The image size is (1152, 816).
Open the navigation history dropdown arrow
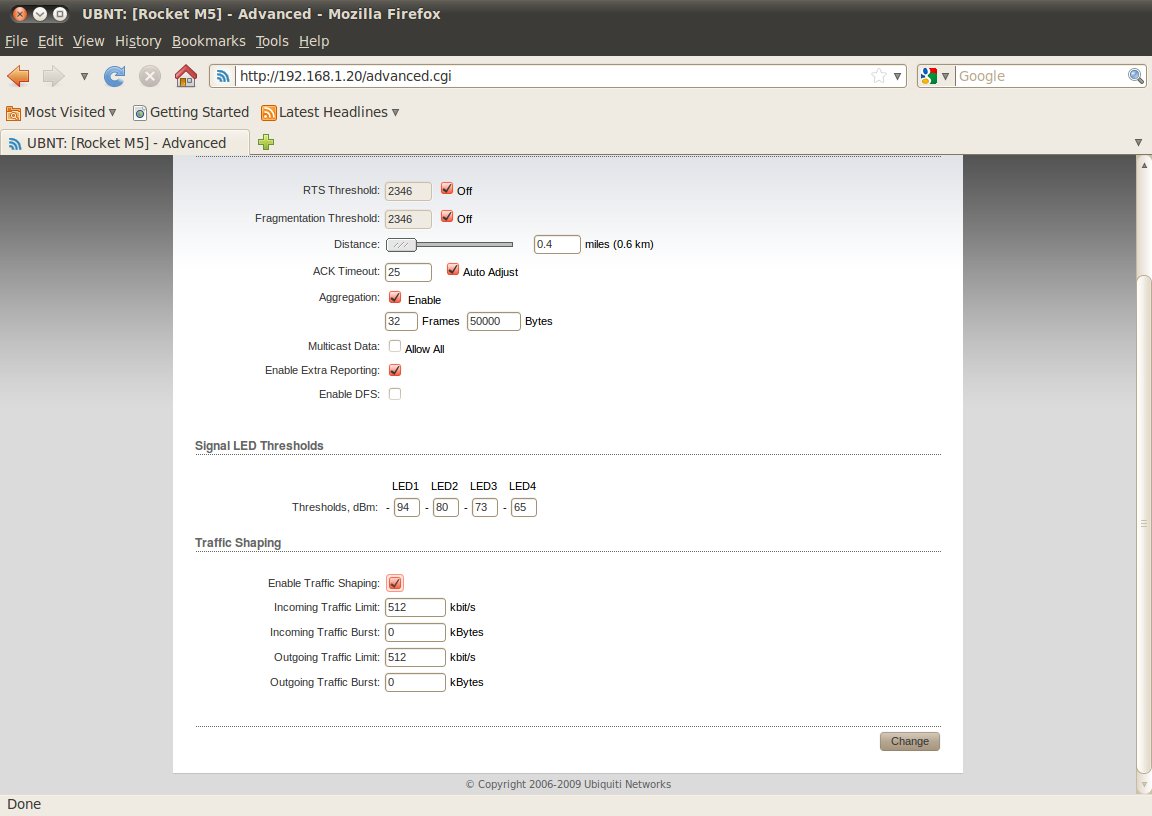[84, 76]
